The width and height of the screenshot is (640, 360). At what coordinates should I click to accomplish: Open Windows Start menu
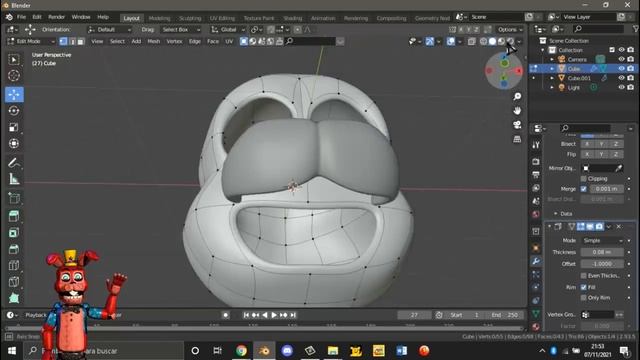click(11, 351)
